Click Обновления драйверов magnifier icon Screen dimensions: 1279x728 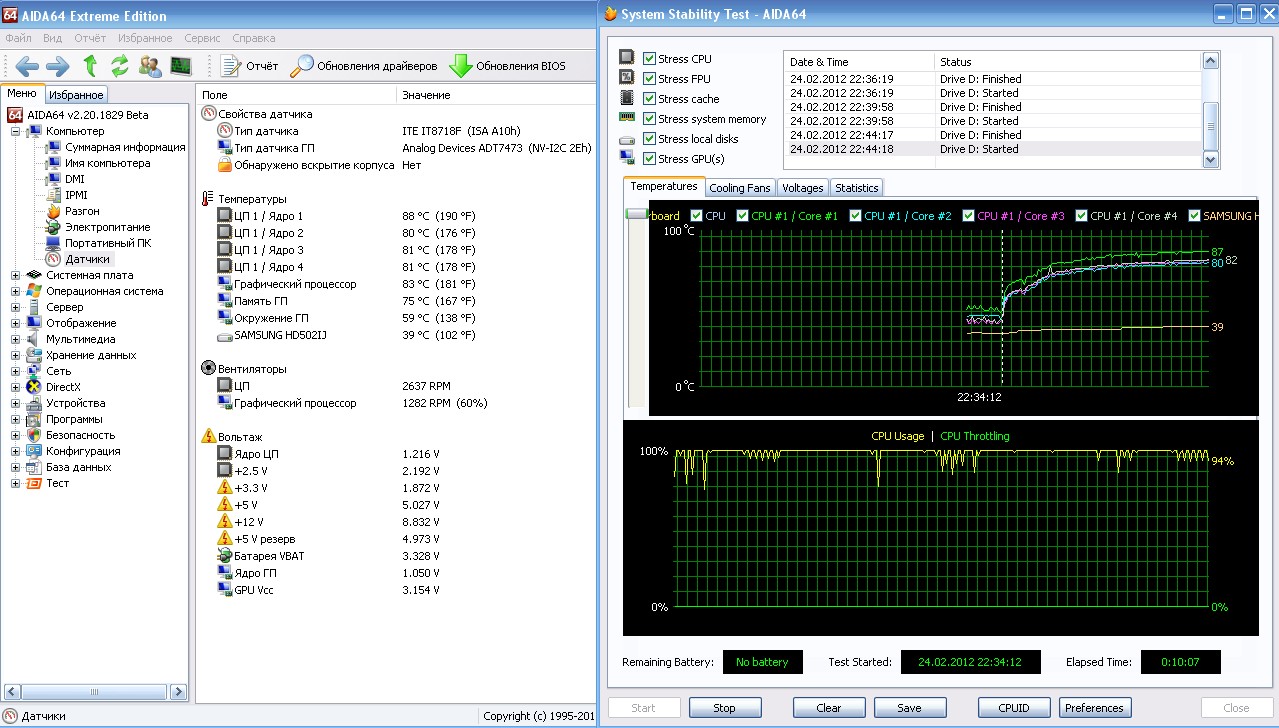[x=301, y=66]
